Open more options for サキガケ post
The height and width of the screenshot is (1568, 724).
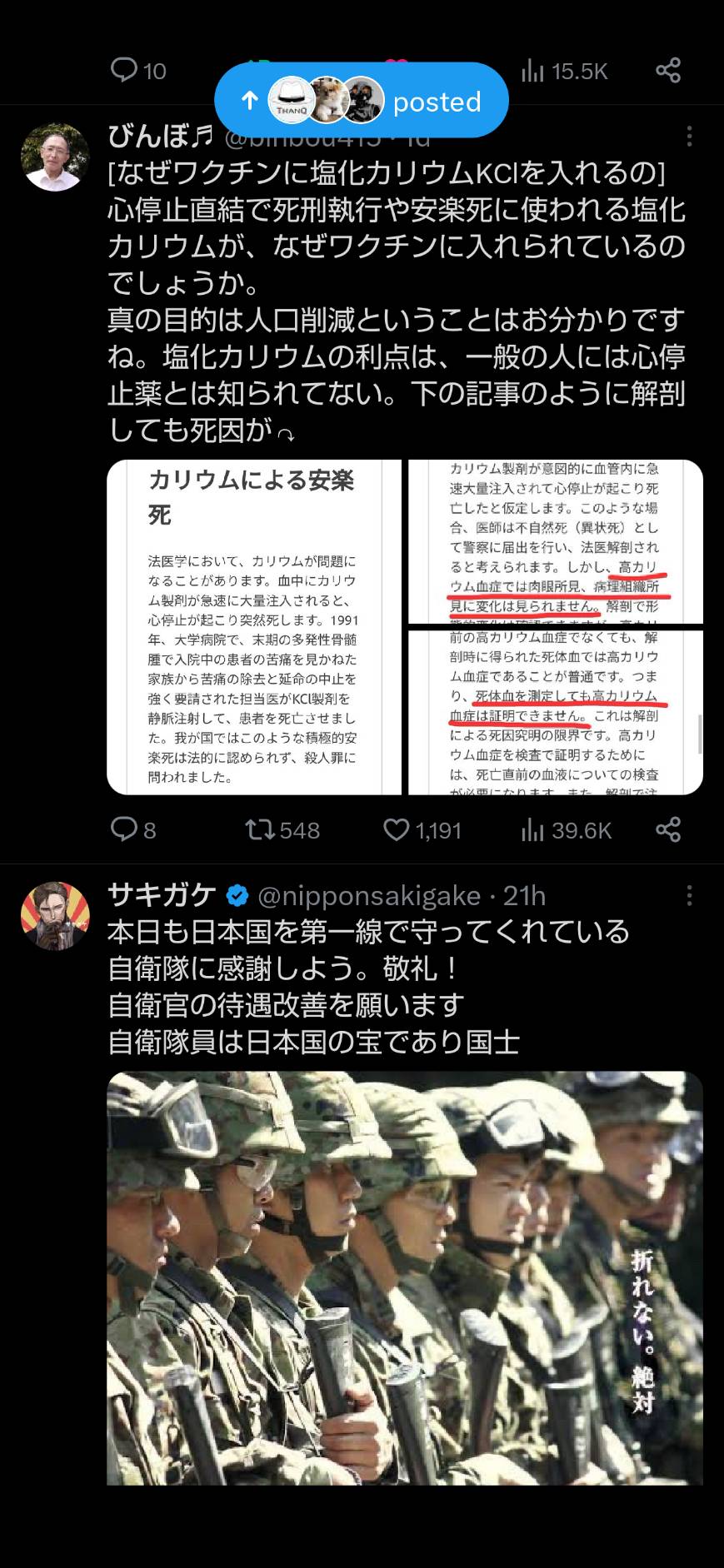[689, 895]
